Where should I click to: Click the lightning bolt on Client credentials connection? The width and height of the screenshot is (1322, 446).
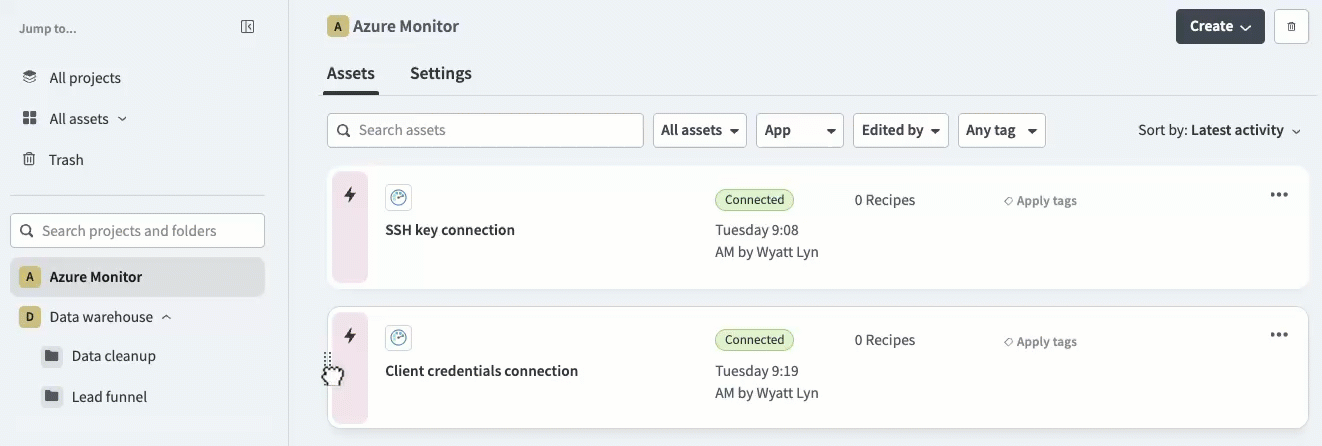(350, 336)
